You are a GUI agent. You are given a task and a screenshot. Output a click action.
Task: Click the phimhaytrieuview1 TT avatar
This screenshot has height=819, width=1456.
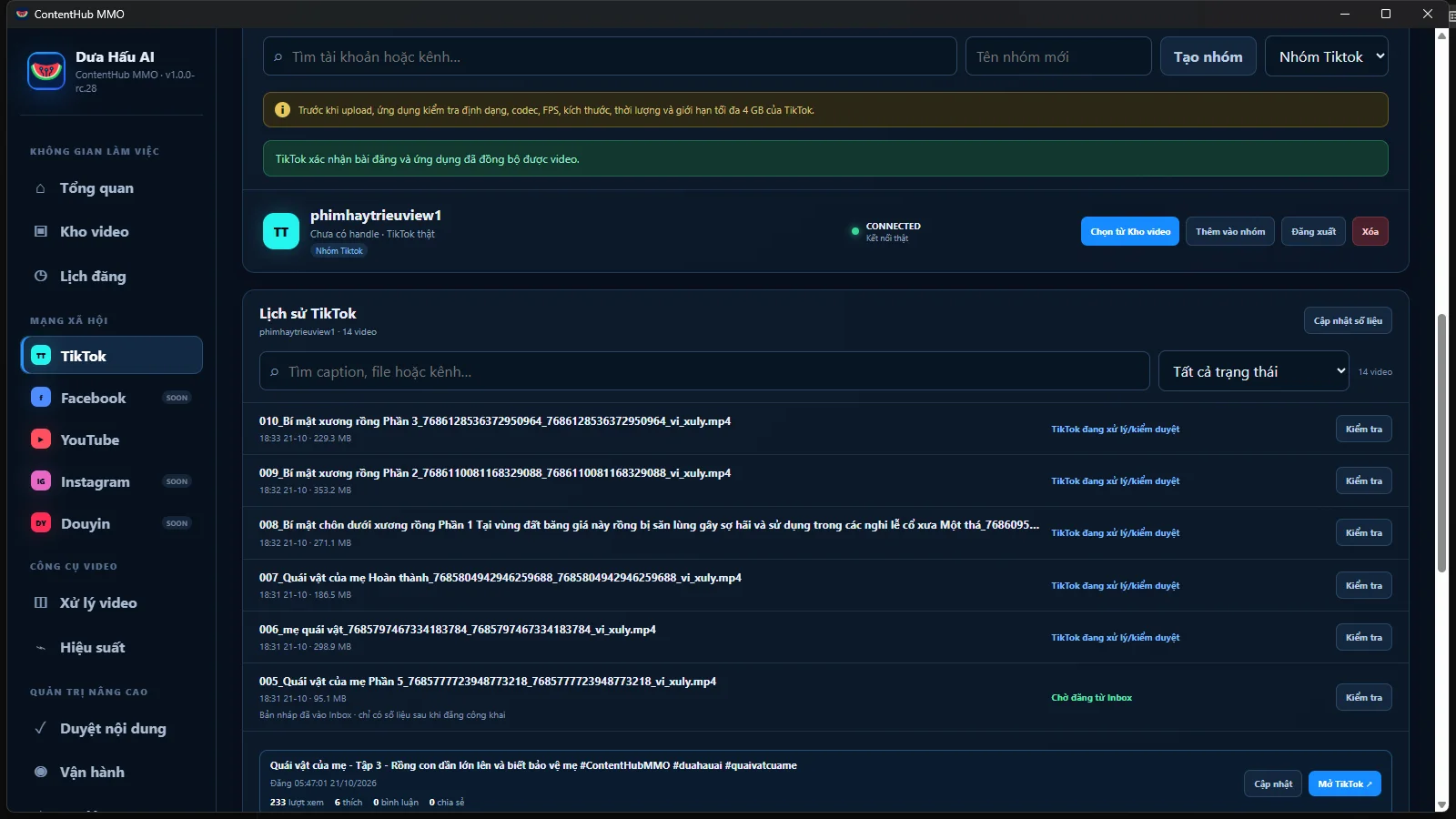click(281, 231)
